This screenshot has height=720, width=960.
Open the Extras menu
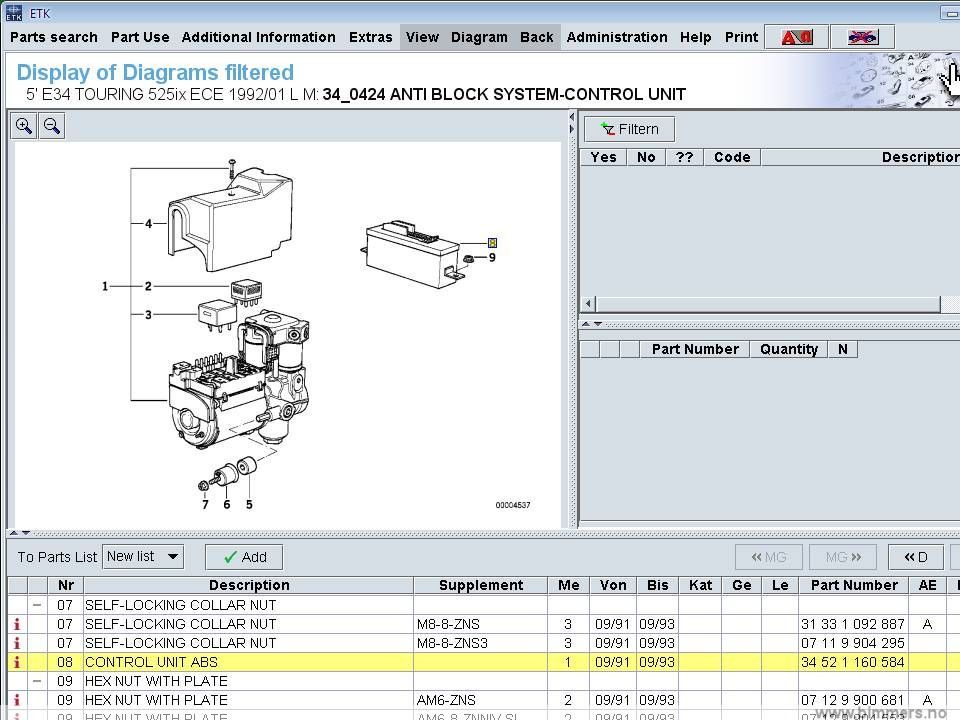(x=370, y=37)
